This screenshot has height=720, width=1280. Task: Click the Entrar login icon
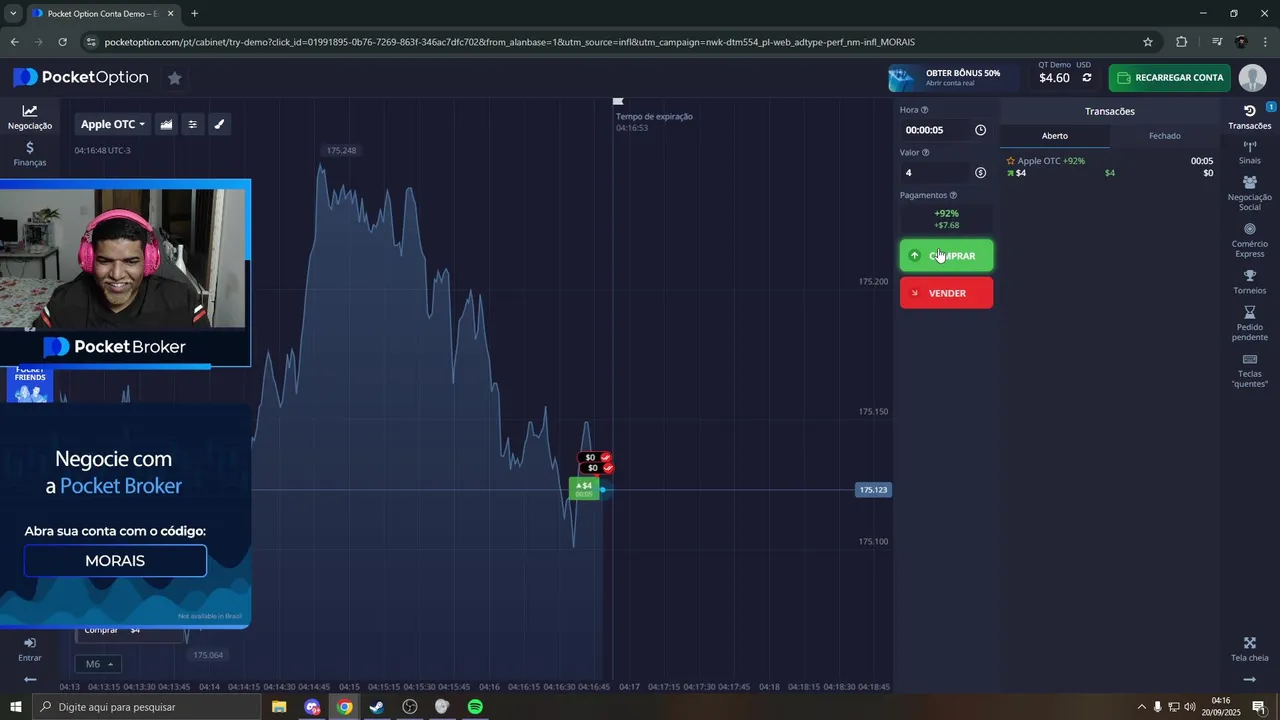tap(30, 649)
